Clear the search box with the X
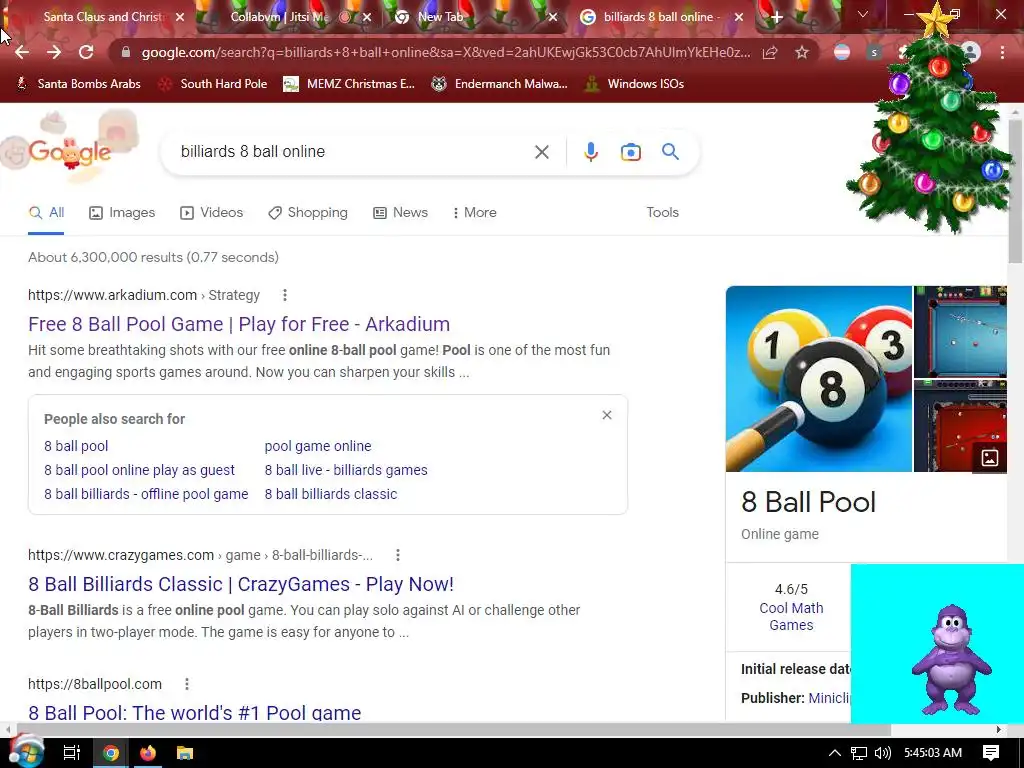 [541, 152]
